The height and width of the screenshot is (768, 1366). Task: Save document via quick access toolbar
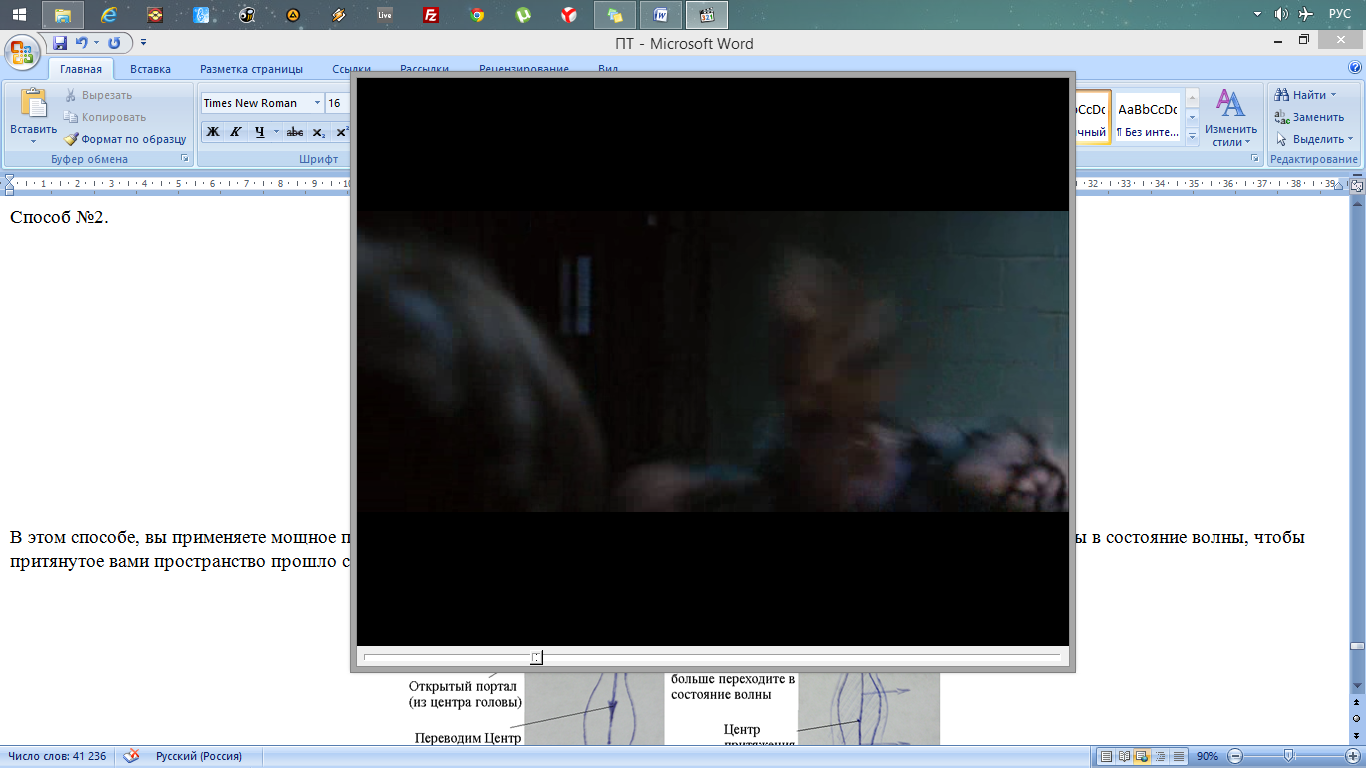point(60,43)
